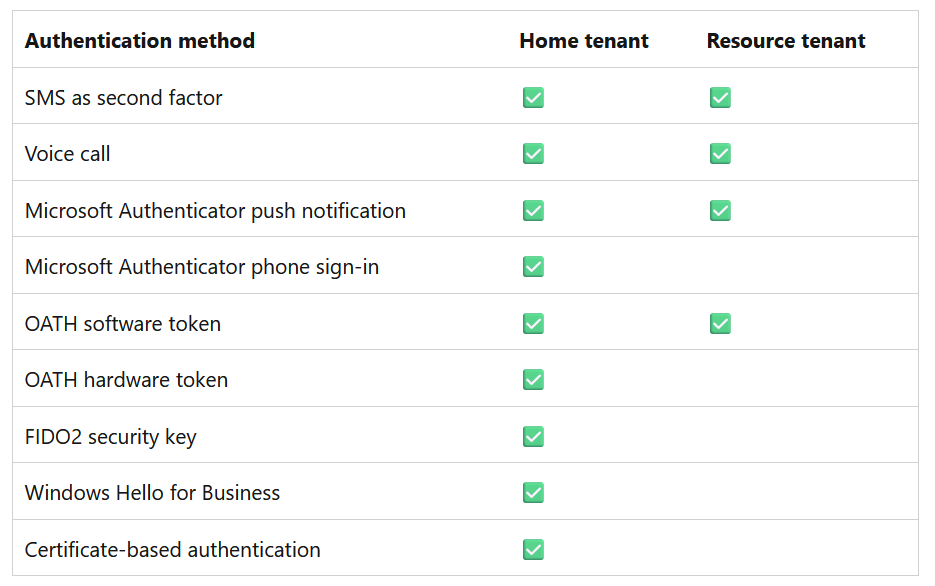
Task: Select the Certificate-based authentication row label
Action: [172, 550]
